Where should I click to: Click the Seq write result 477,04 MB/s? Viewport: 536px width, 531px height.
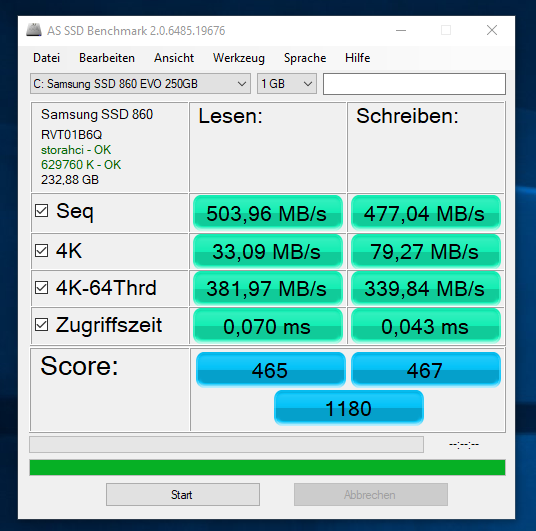point(426,213)
